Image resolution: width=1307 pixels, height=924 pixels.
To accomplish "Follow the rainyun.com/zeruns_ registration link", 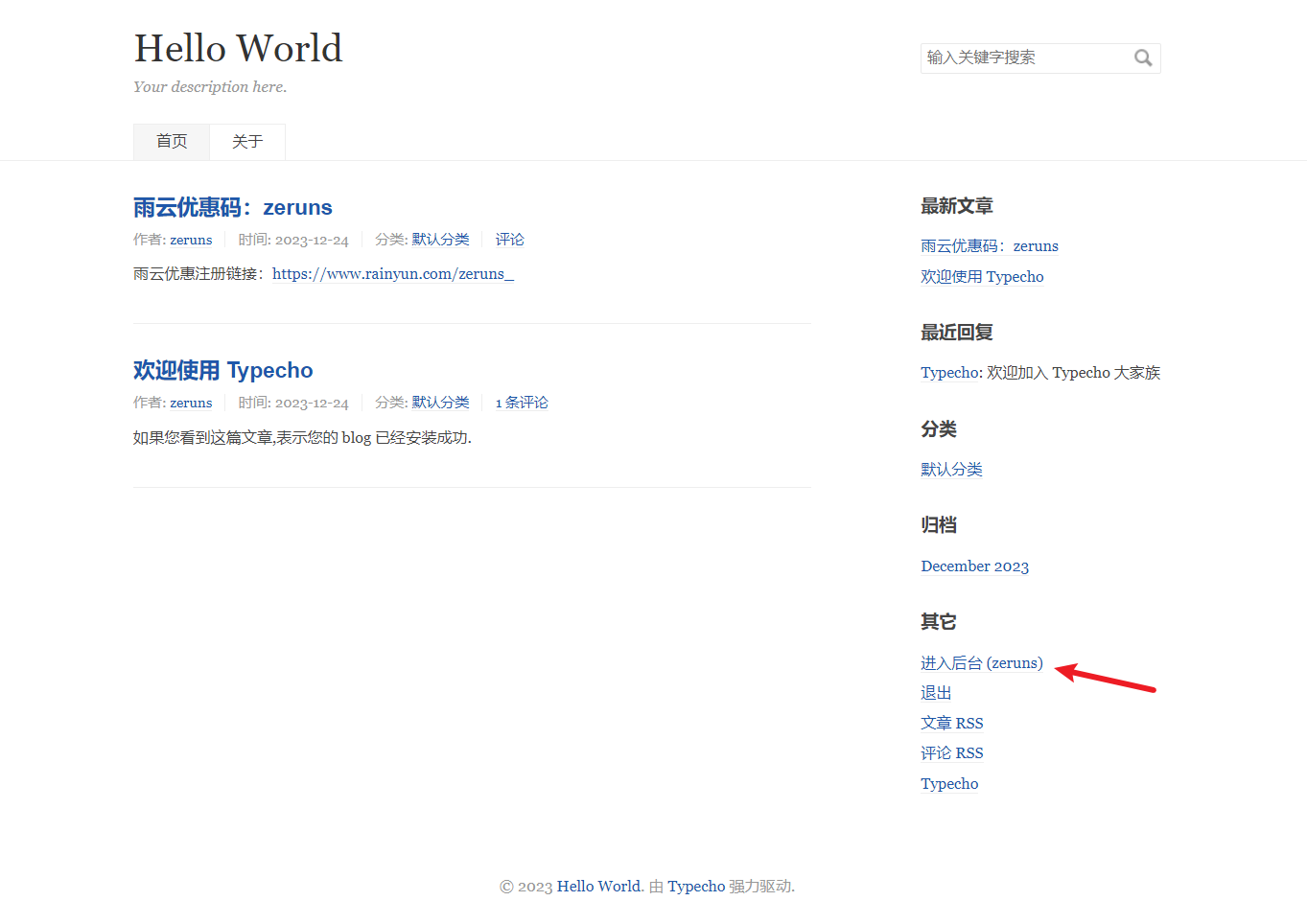I will 393,274.
